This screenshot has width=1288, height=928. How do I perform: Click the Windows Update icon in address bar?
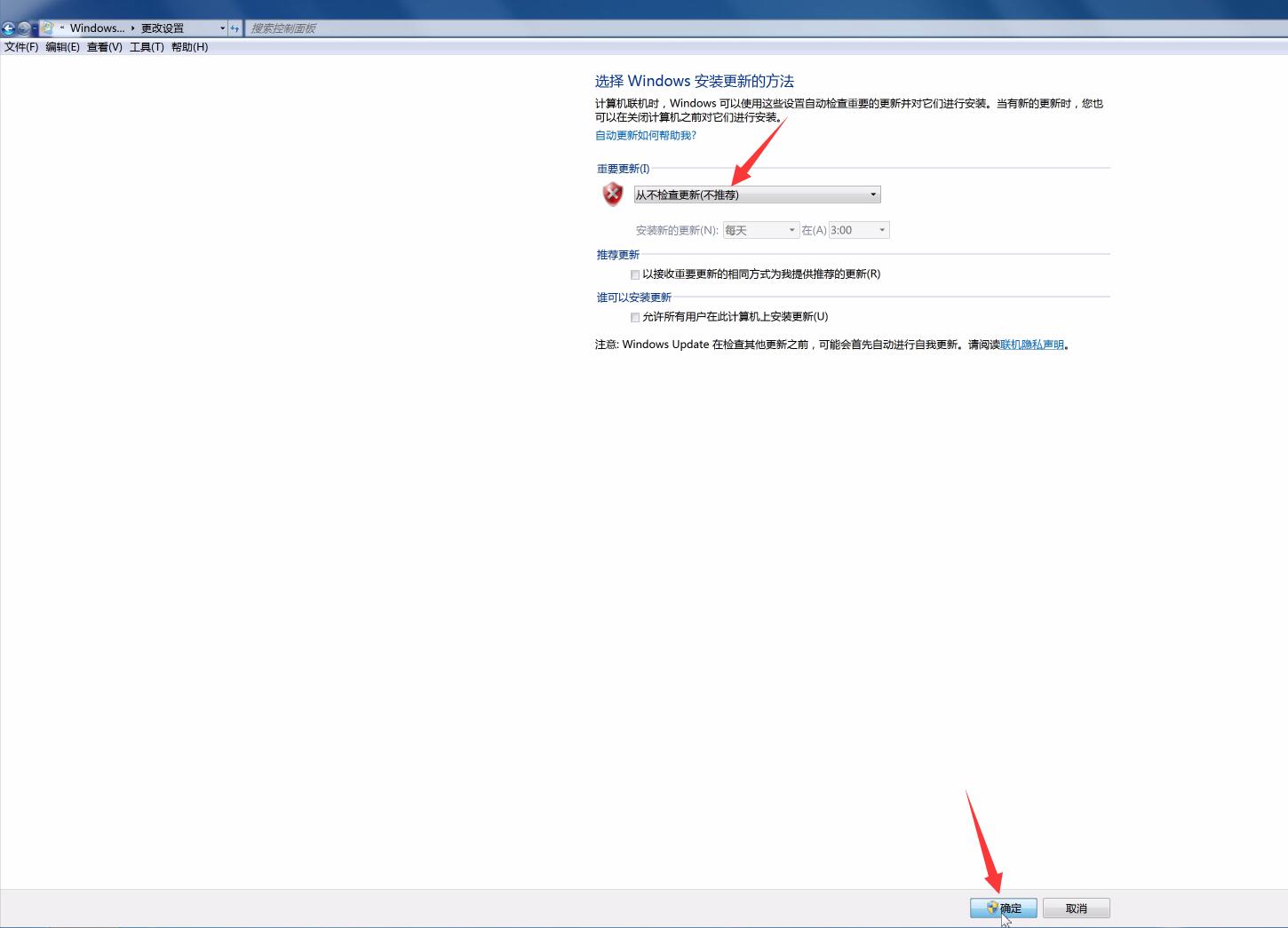coord(47,28)
